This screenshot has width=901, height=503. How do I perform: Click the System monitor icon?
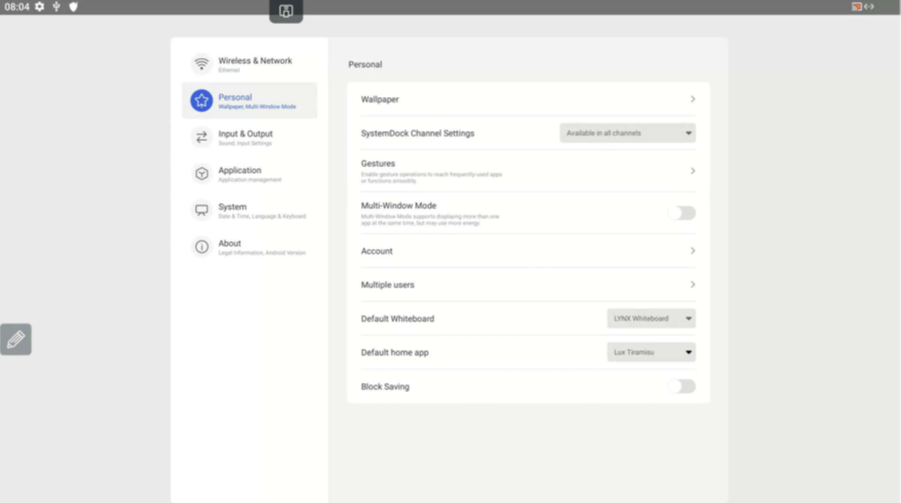202,210
